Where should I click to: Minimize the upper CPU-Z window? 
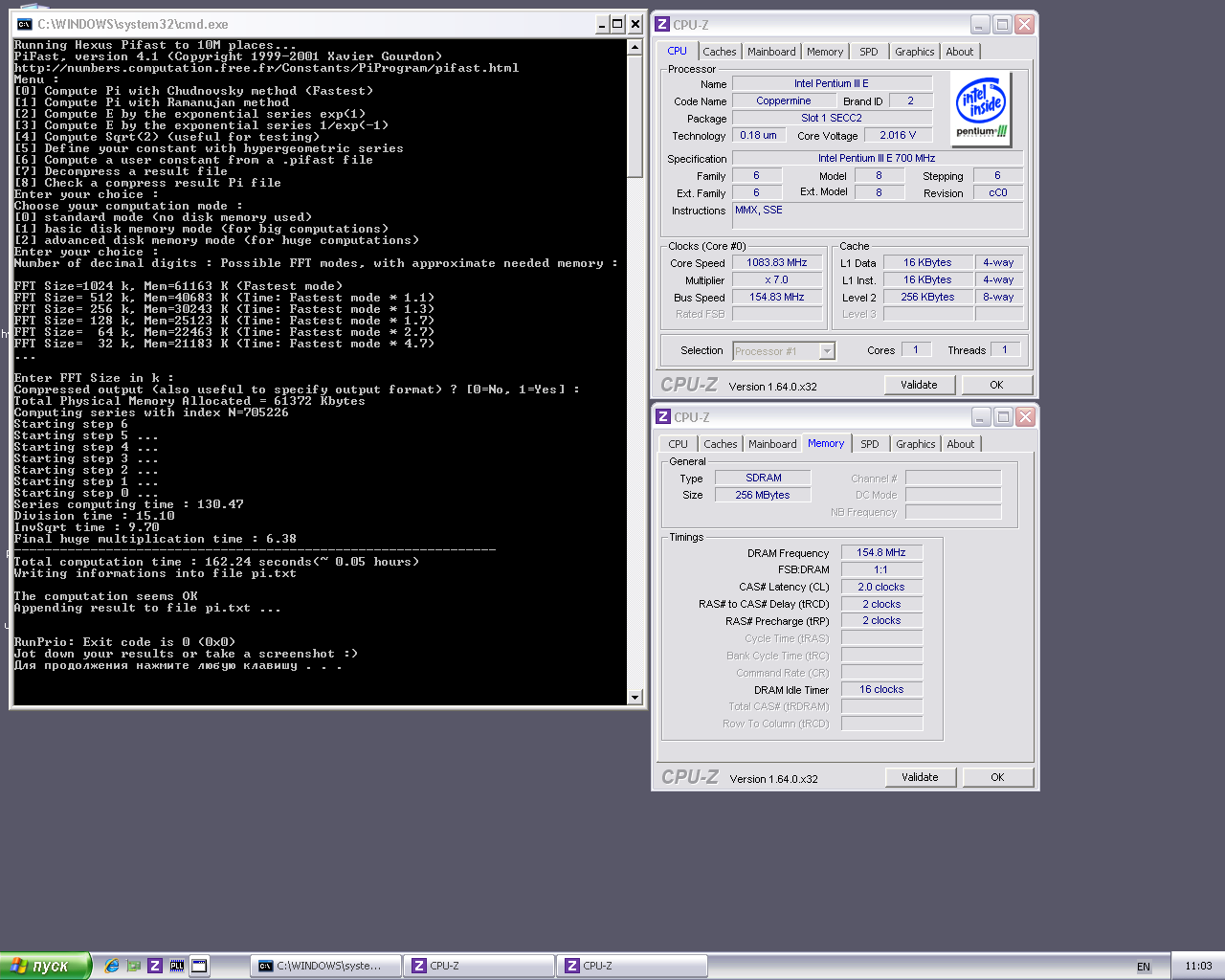(980, 25)
